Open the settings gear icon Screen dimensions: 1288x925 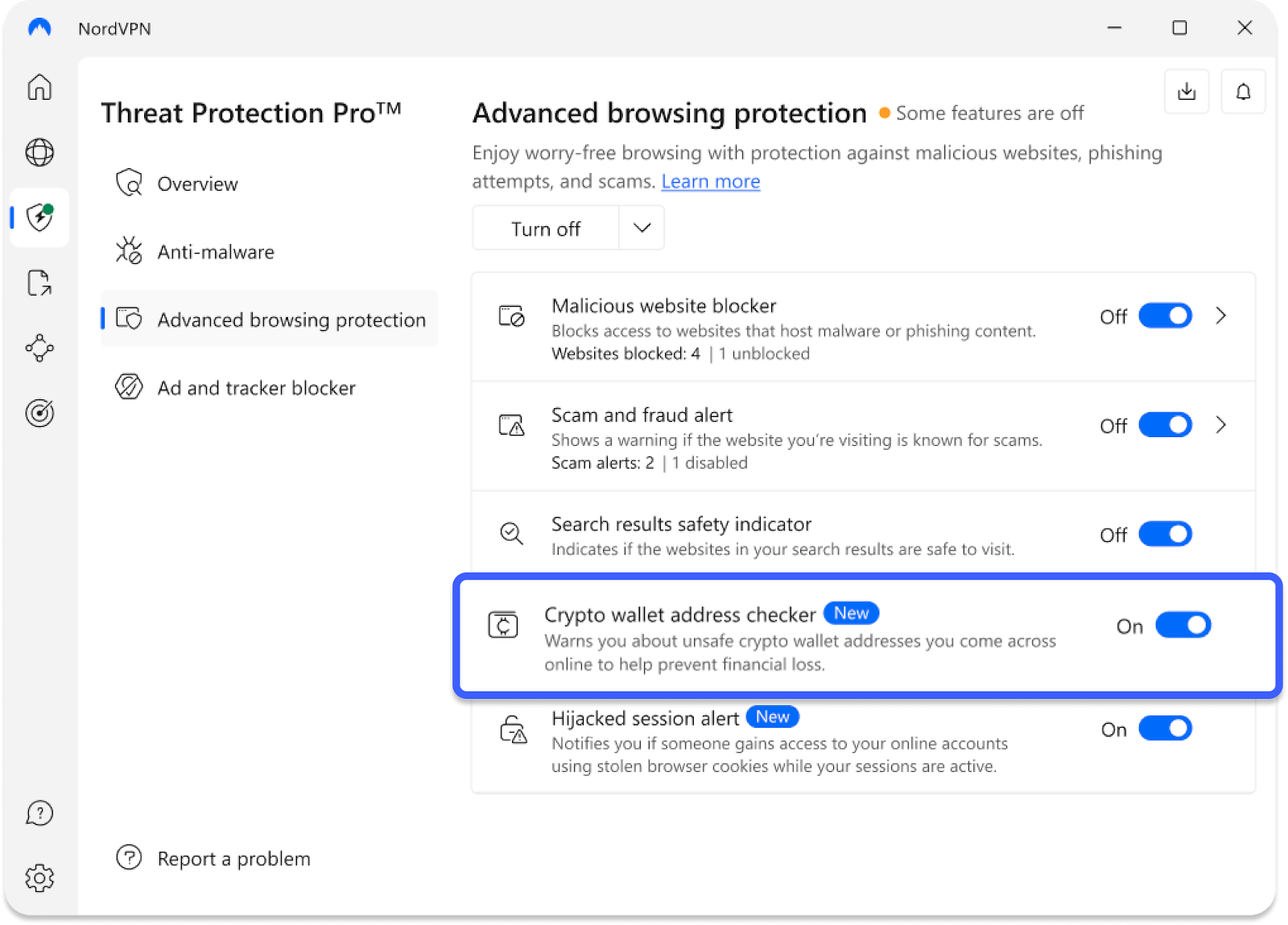tap(39, 878)
